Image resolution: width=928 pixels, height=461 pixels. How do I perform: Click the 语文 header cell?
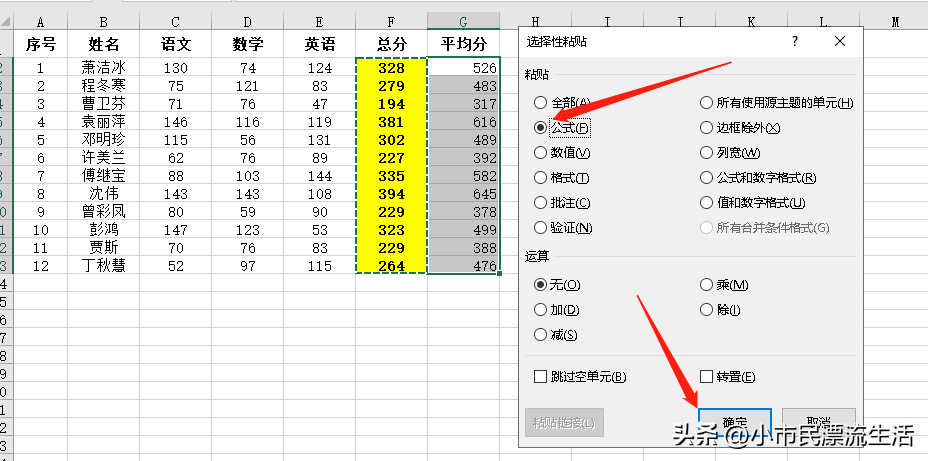[x=176, y=44]
